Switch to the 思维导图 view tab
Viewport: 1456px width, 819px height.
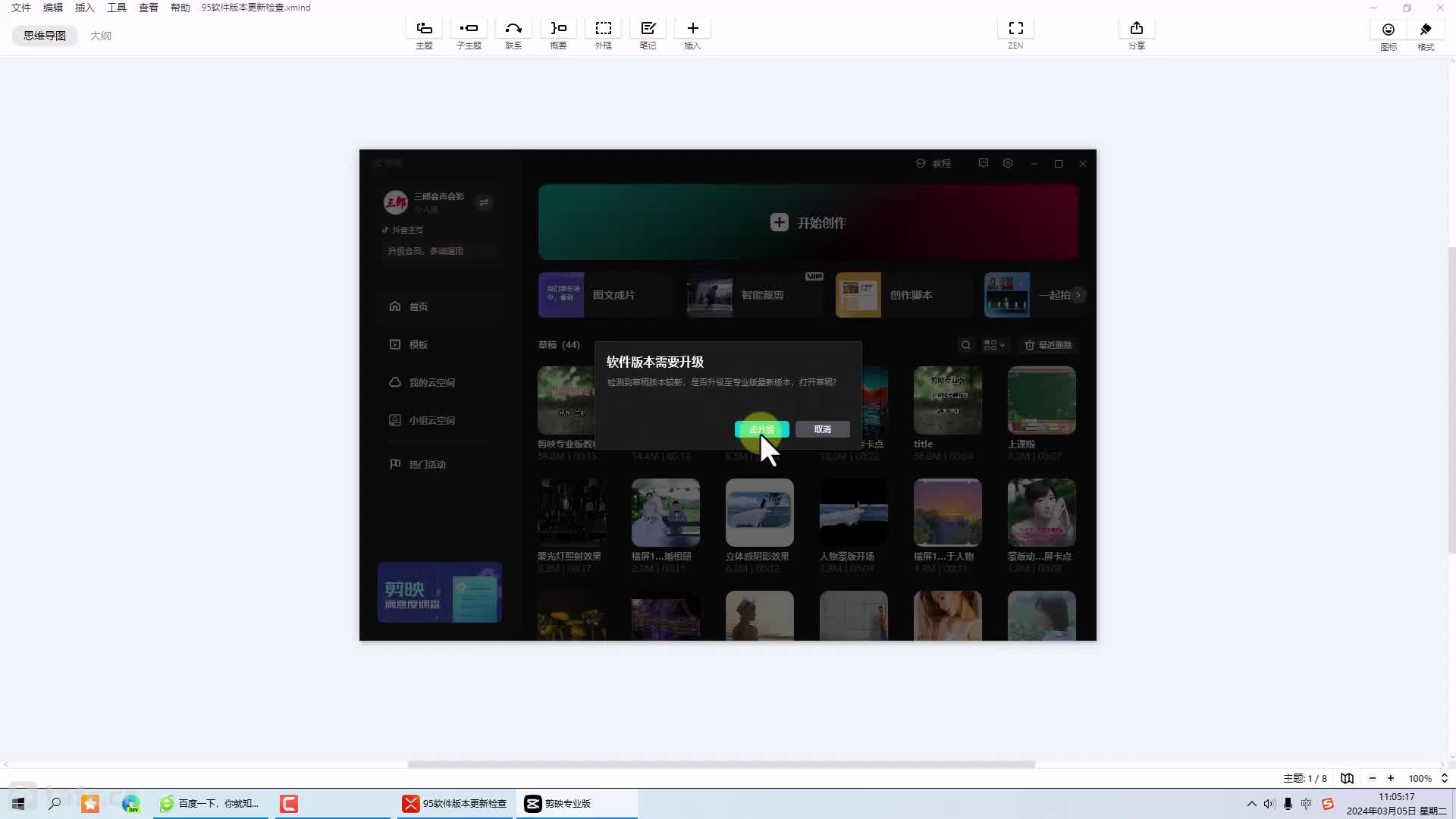pyautogui.click(x=45, y=36)
